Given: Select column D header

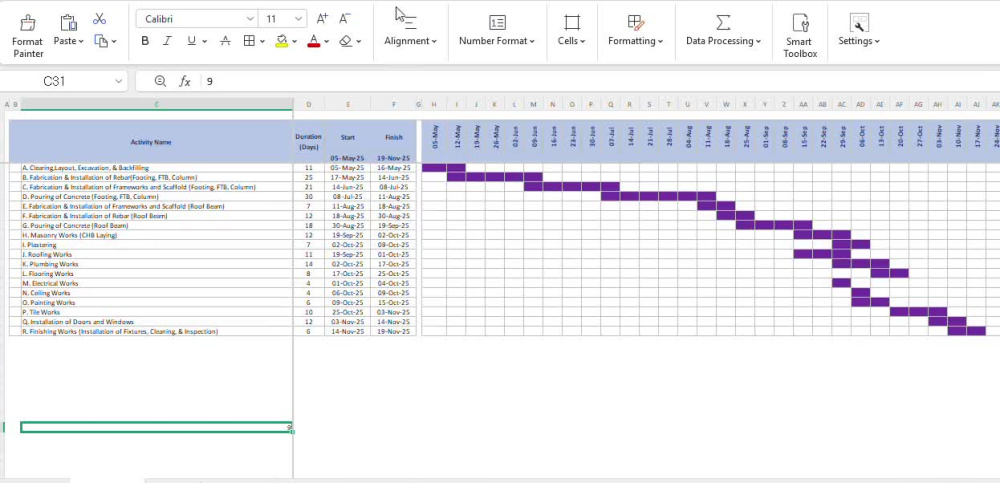Looking at the screenshot, I should pyautogui.click(x=309, y=104).
